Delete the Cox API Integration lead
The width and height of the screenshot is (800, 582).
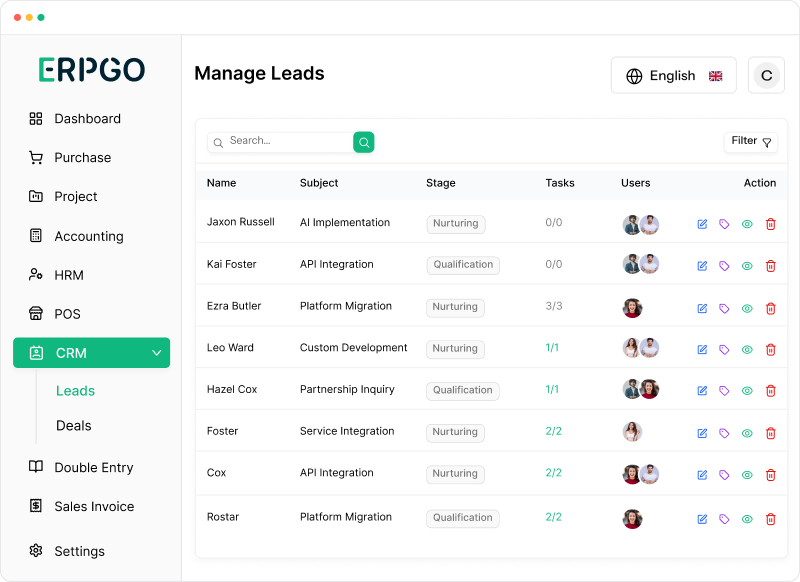[x=770, y=475]
